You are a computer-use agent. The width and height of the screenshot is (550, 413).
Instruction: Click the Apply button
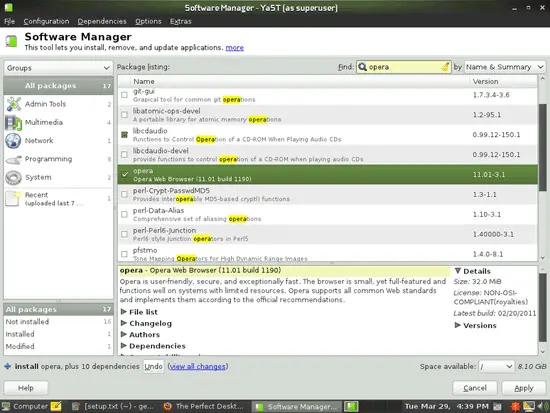click(x=524, y=388)
